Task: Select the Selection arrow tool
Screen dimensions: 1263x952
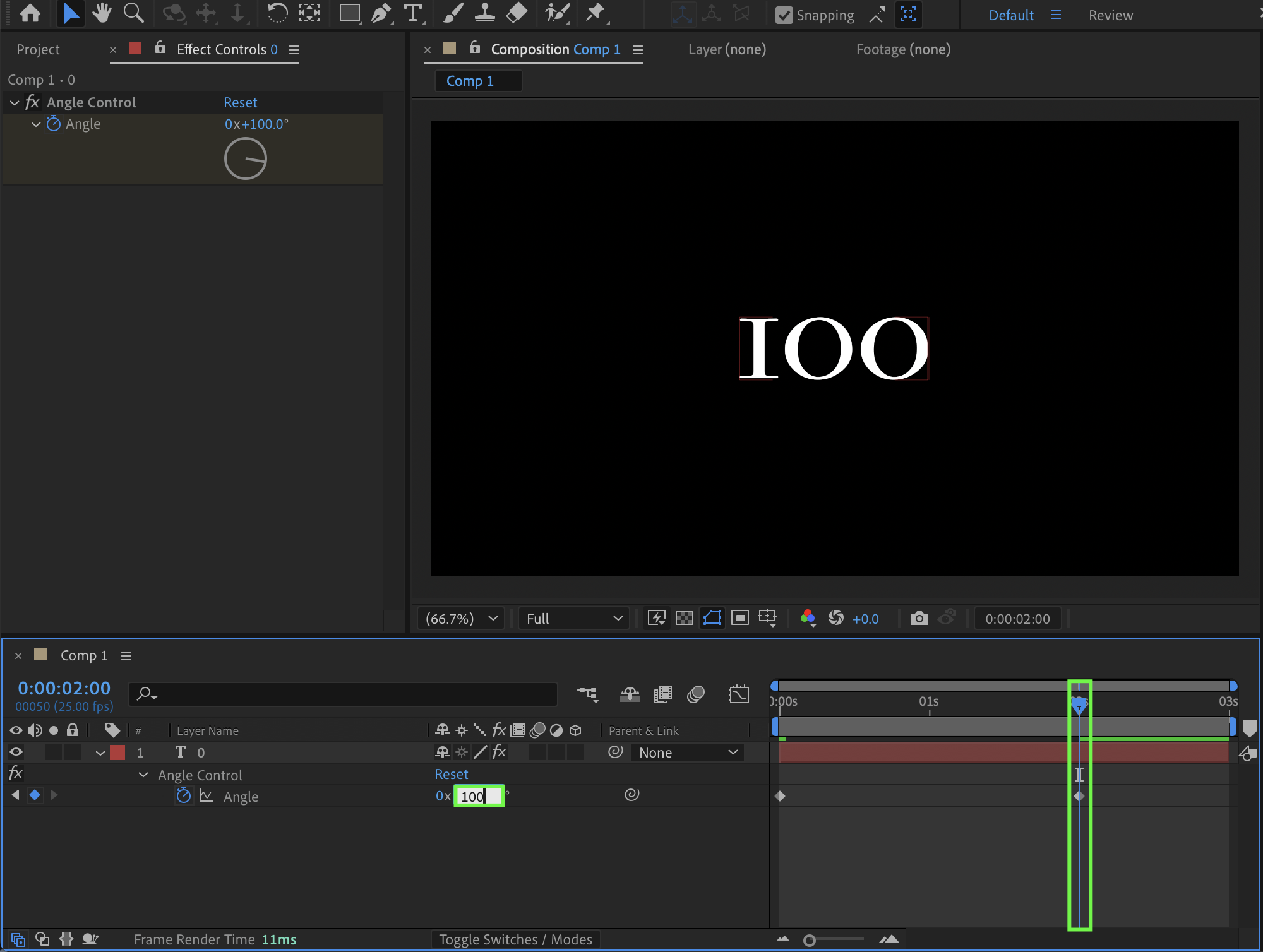Action: pos(71,14)
